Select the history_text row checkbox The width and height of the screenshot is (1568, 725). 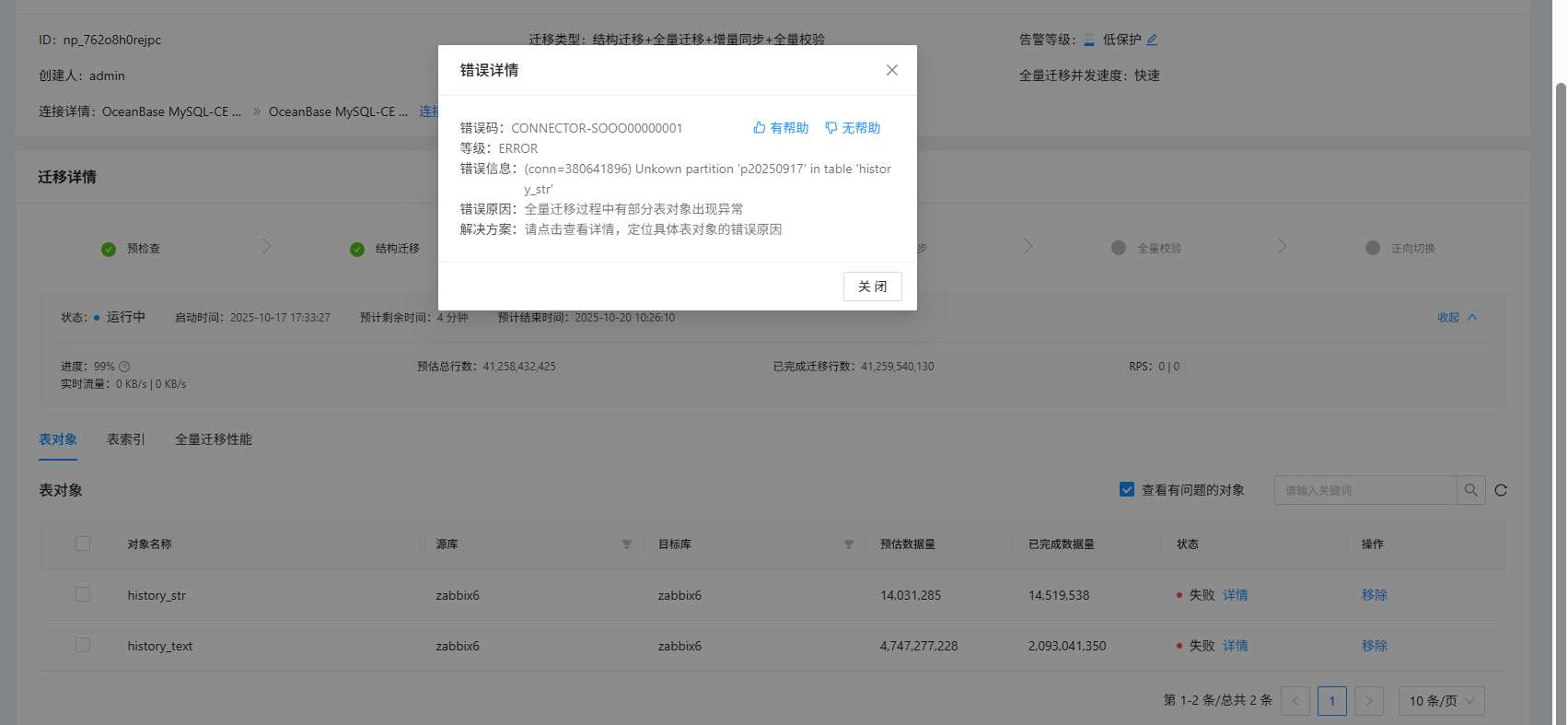(83, 646)
